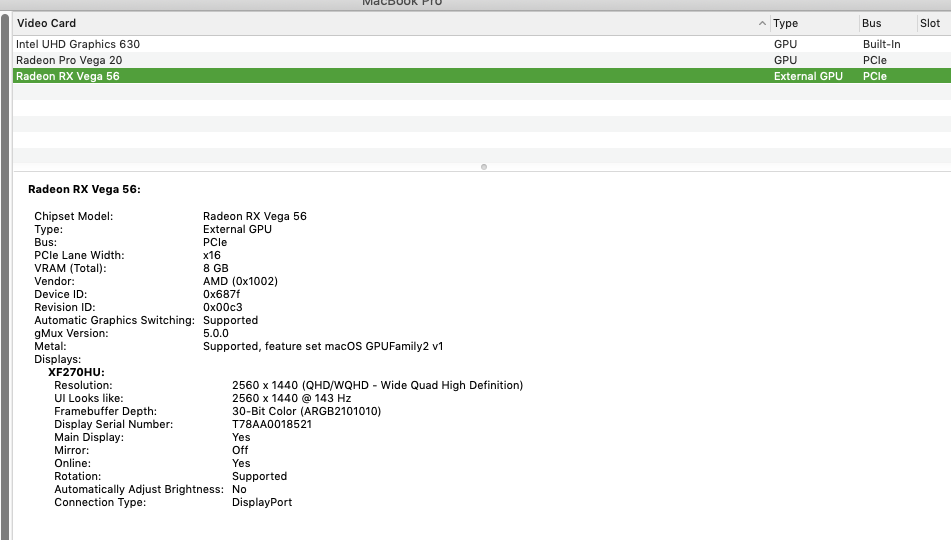Viewport: 951px width, 540px height.
Task: Sort by the Type column header
Action: point(815,23)
